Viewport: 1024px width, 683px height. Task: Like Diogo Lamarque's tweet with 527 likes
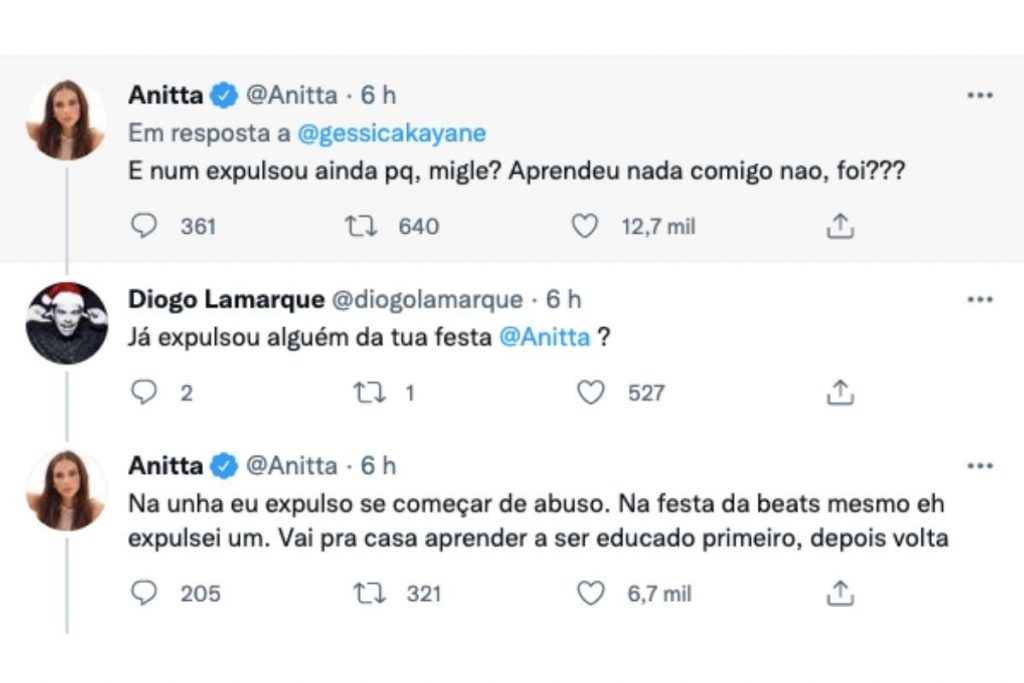(591, 393)
